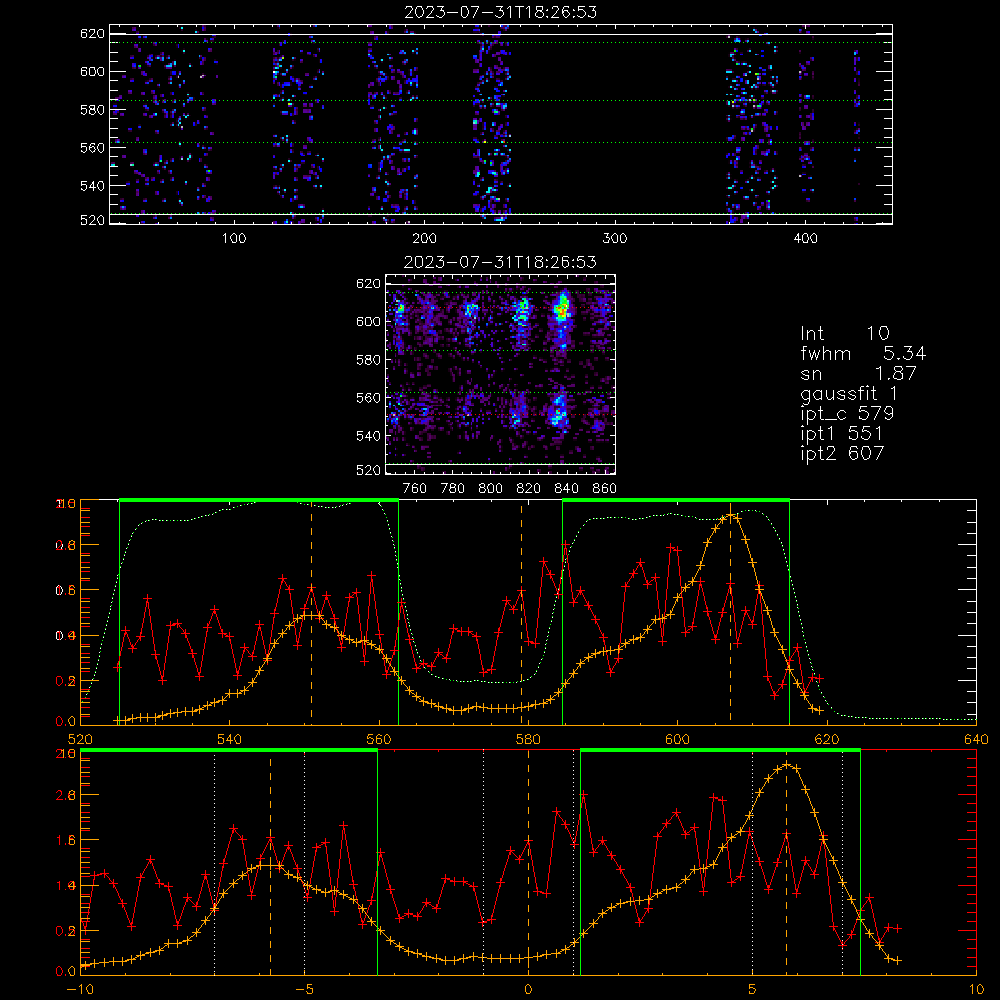1000x1000 pixels.
Task: Click orange dashed marker near 579 in profile plot
Action: coord(521,613)
